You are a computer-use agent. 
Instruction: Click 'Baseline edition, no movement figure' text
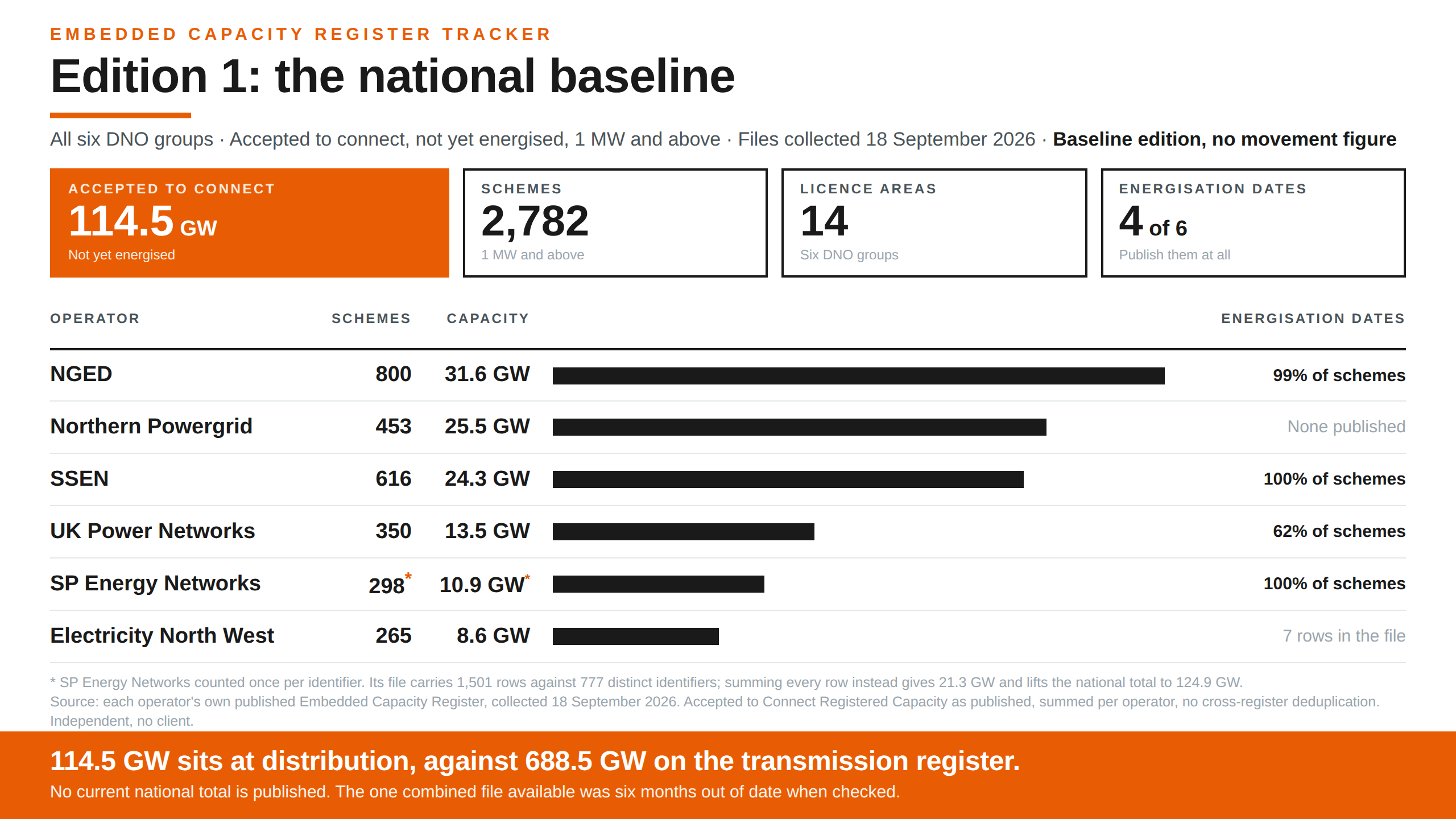pos(1225,139)
